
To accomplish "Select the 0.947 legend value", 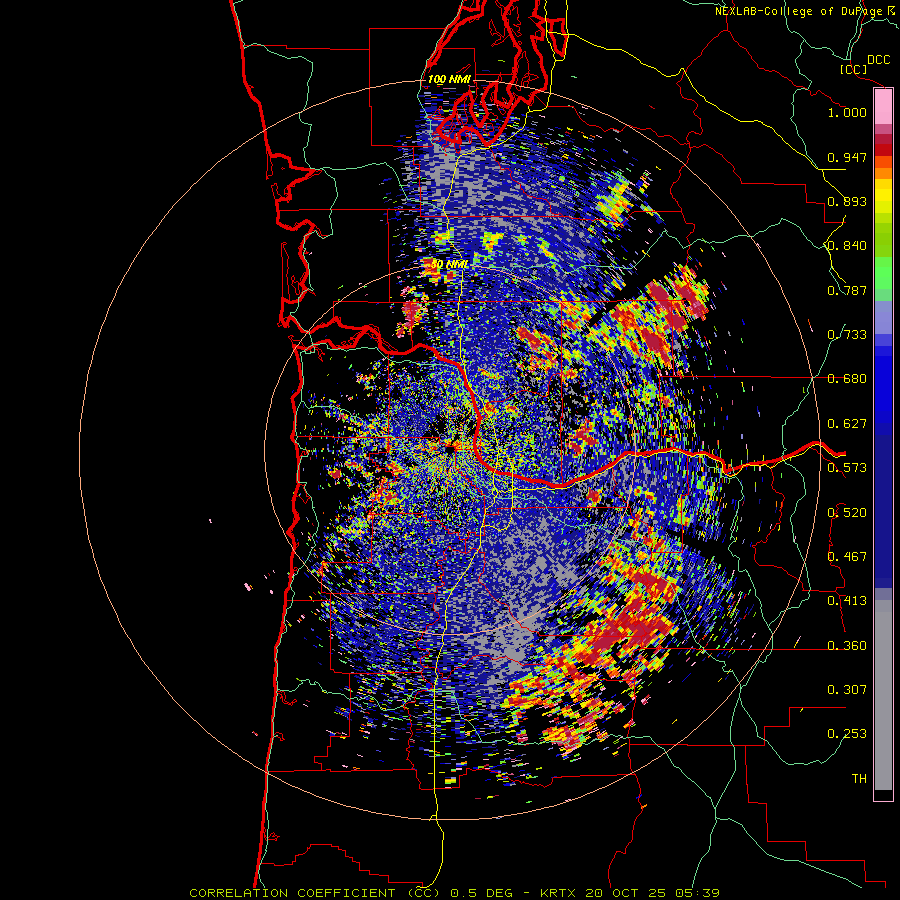I will (x=847, y=157).
